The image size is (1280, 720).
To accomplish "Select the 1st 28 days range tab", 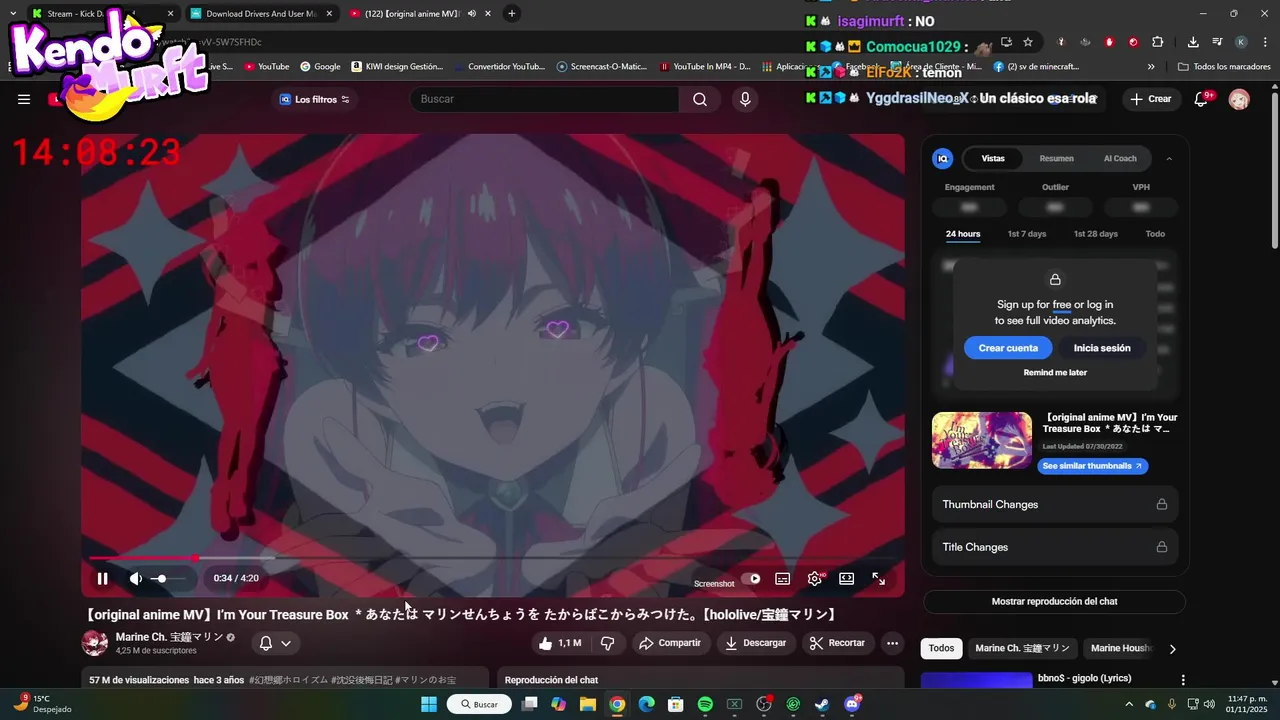I will click(1096, 234).
